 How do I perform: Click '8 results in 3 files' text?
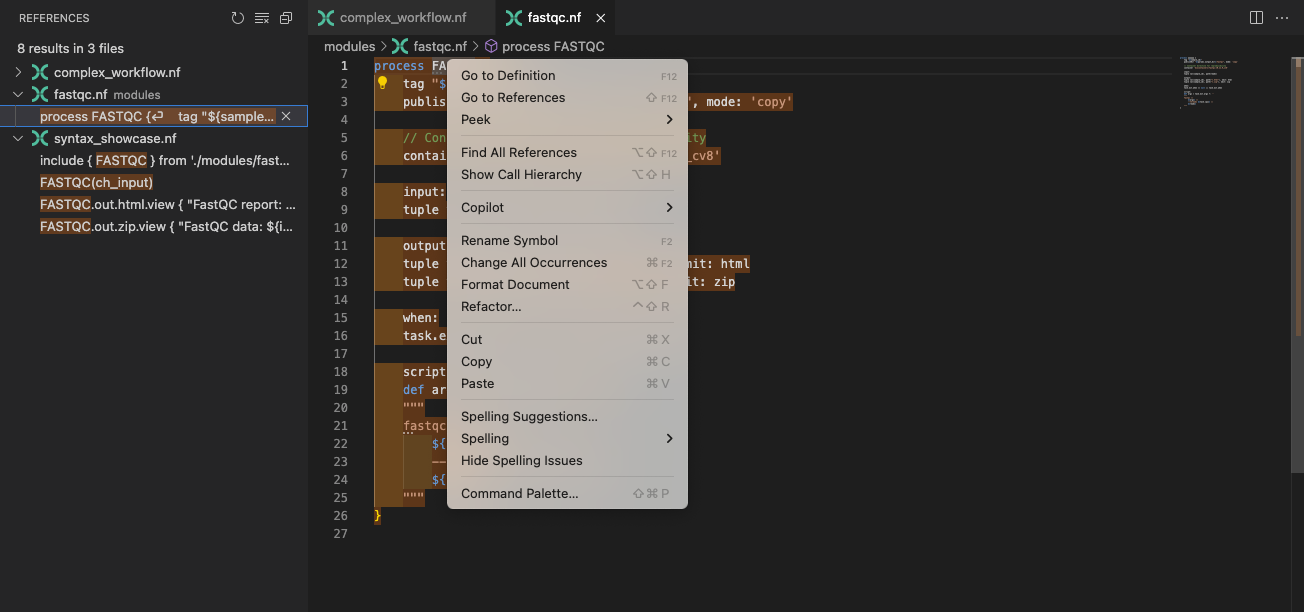70,48
